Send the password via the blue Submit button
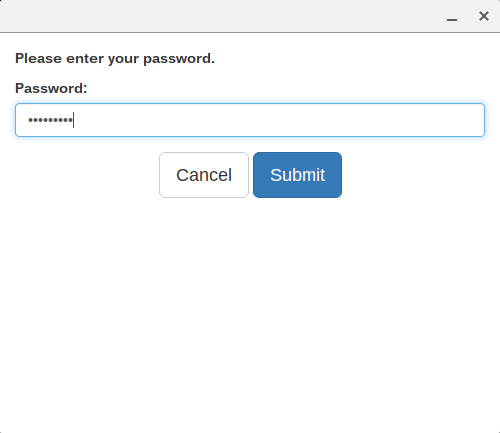The width and height of the screenshot is (500, 433). pos(297,175)
